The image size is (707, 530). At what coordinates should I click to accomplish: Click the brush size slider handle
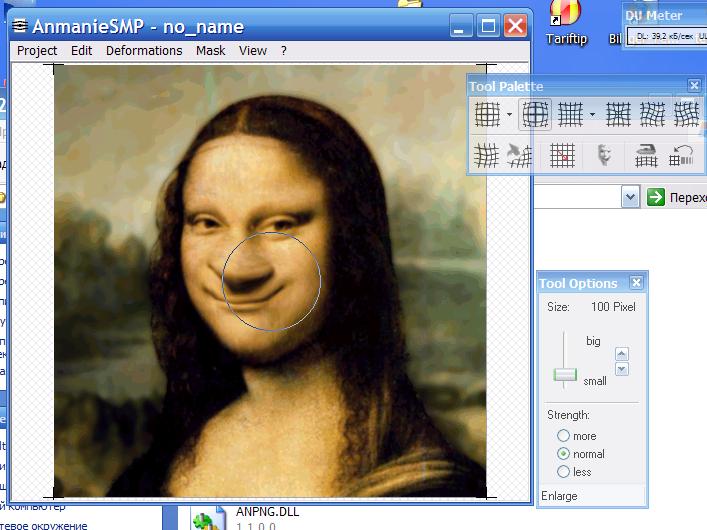click(x=565, y=375)
